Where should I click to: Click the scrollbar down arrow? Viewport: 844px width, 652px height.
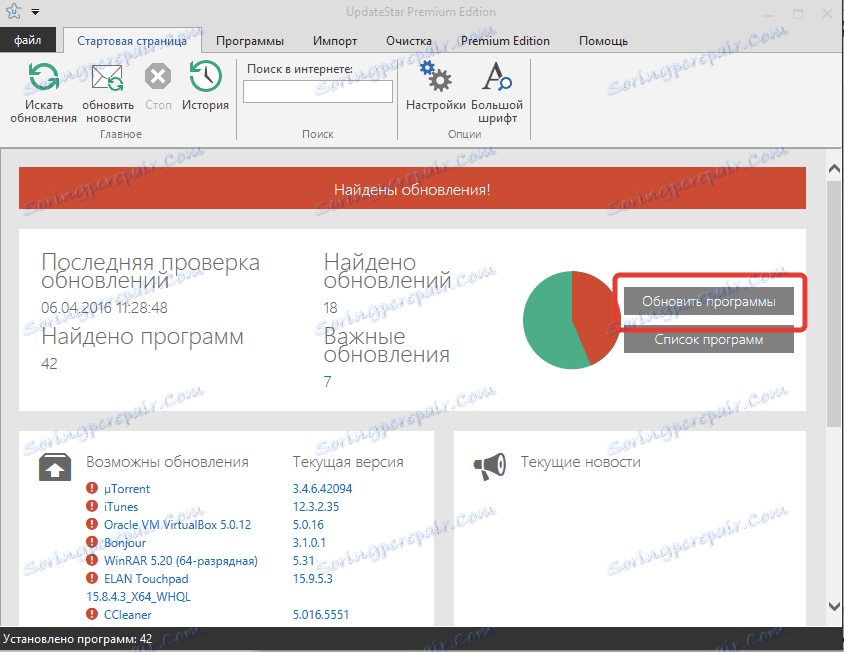[834, 606]
